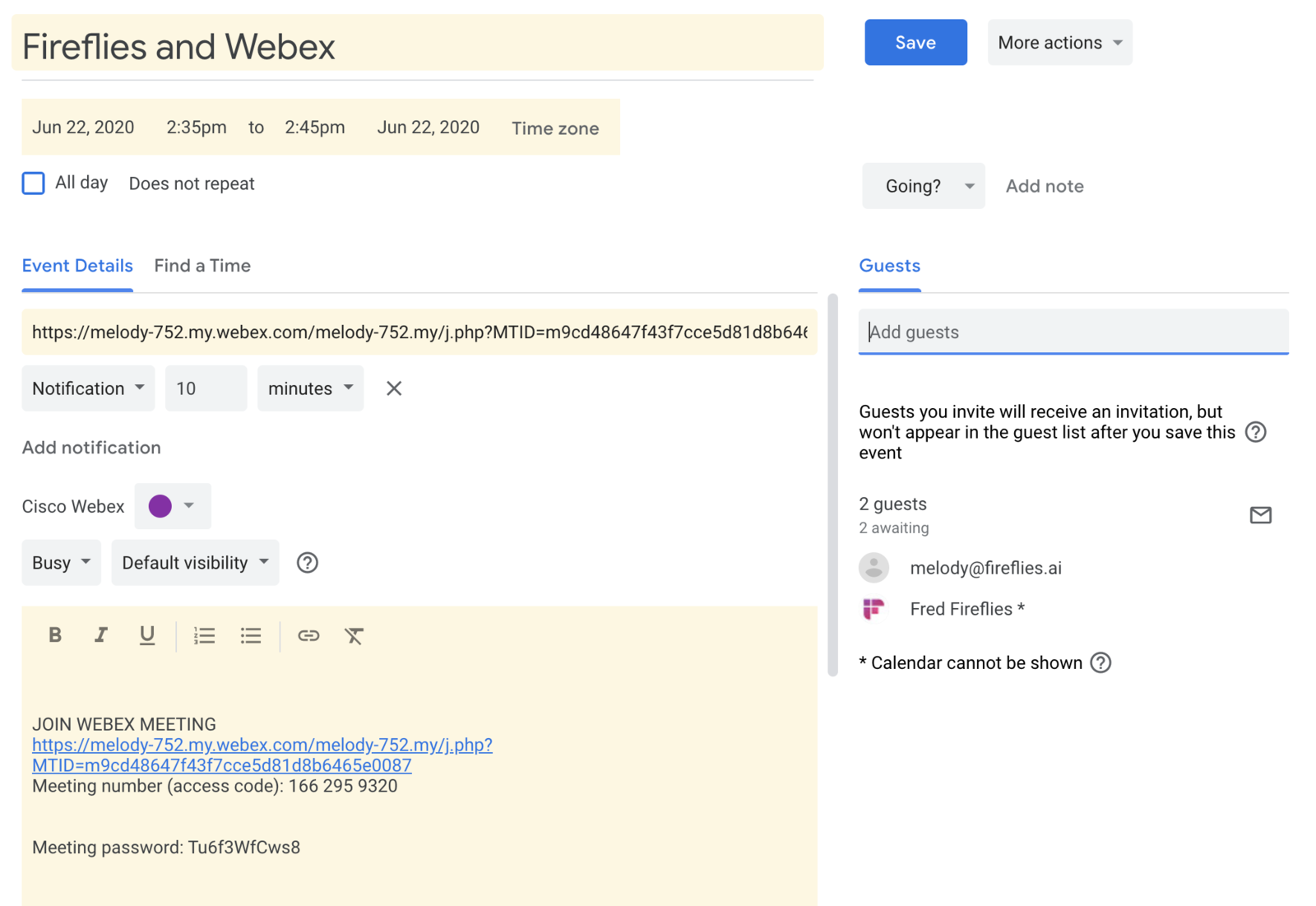Image resolution: width=1316 pixels, height=906 pixels.
Task: Switch to the Event Details tab
Action: pyautogui.click(x=77, y=266)
